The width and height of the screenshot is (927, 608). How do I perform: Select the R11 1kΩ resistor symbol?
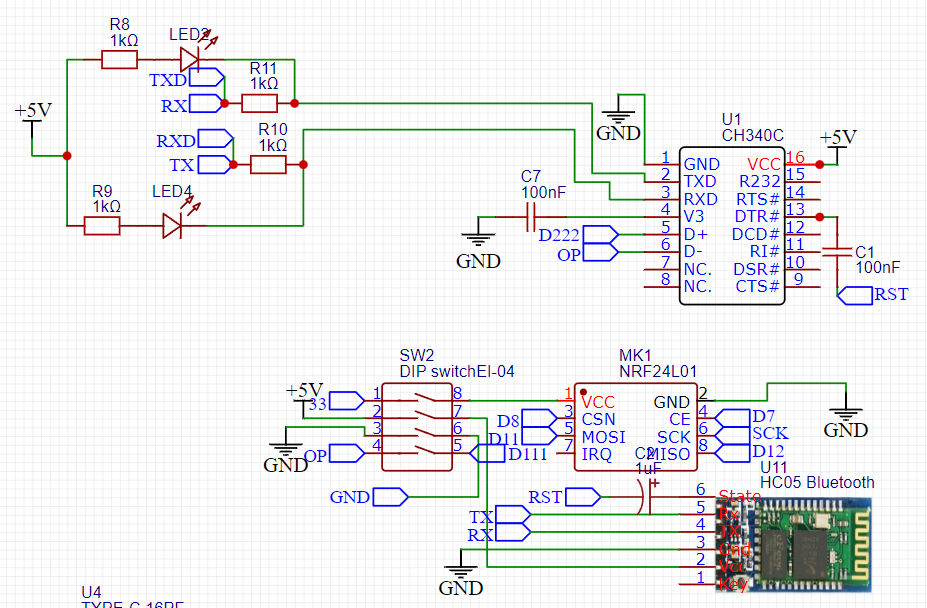260,104
